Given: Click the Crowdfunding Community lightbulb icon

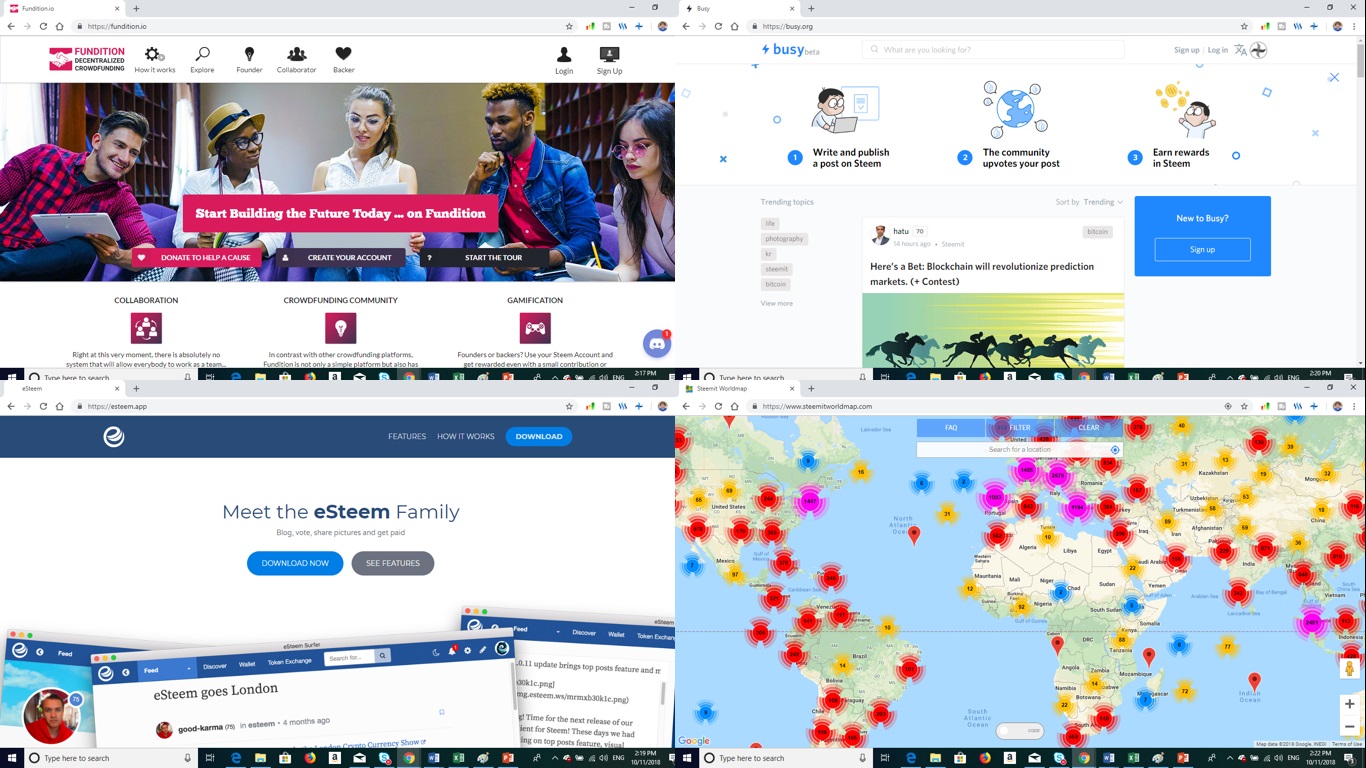Looking at the screenshot, I should (x=341, y=328).
